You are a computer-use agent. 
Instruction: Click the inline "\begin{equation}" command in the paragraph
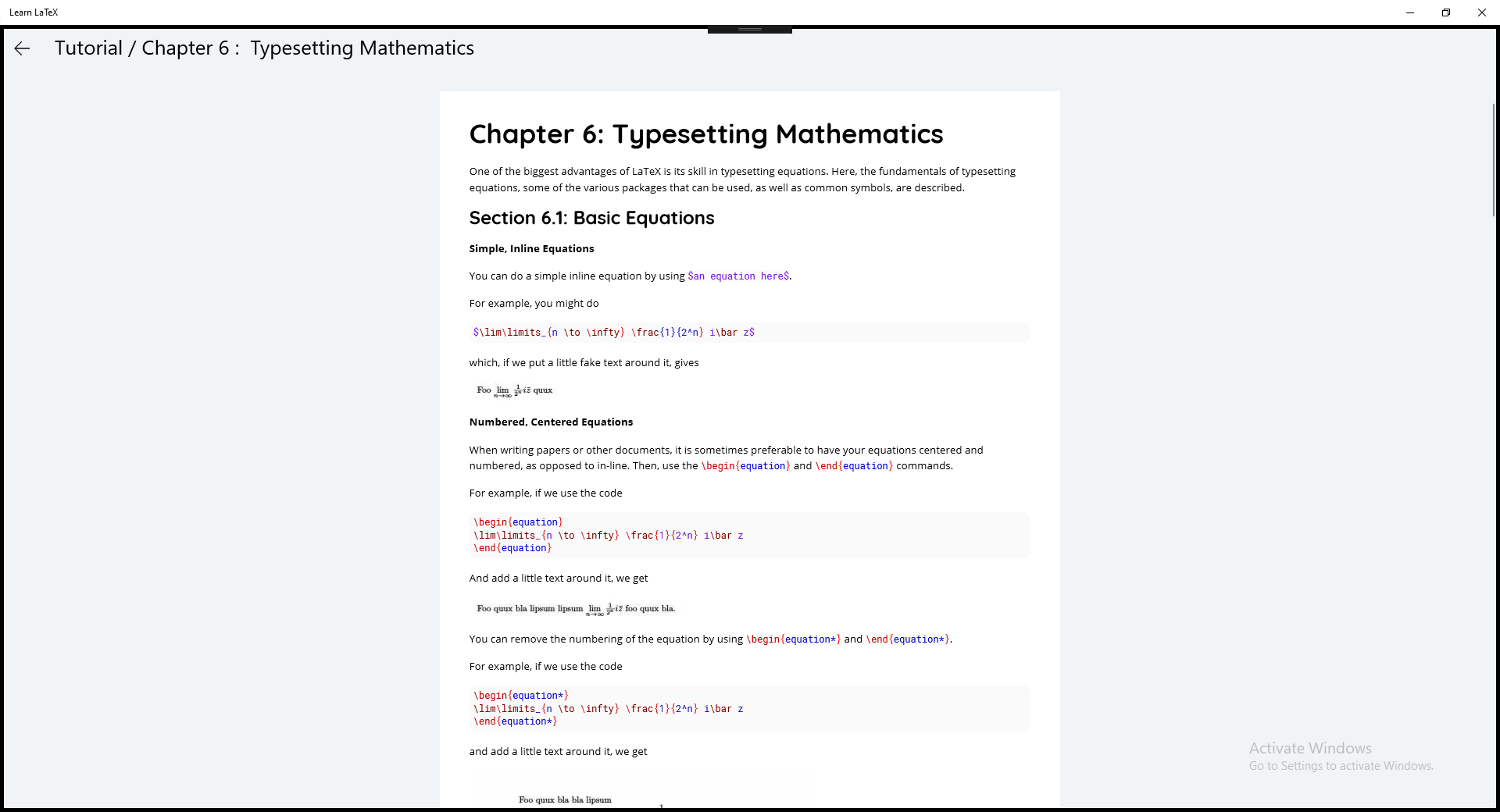(x=746, y=466)
